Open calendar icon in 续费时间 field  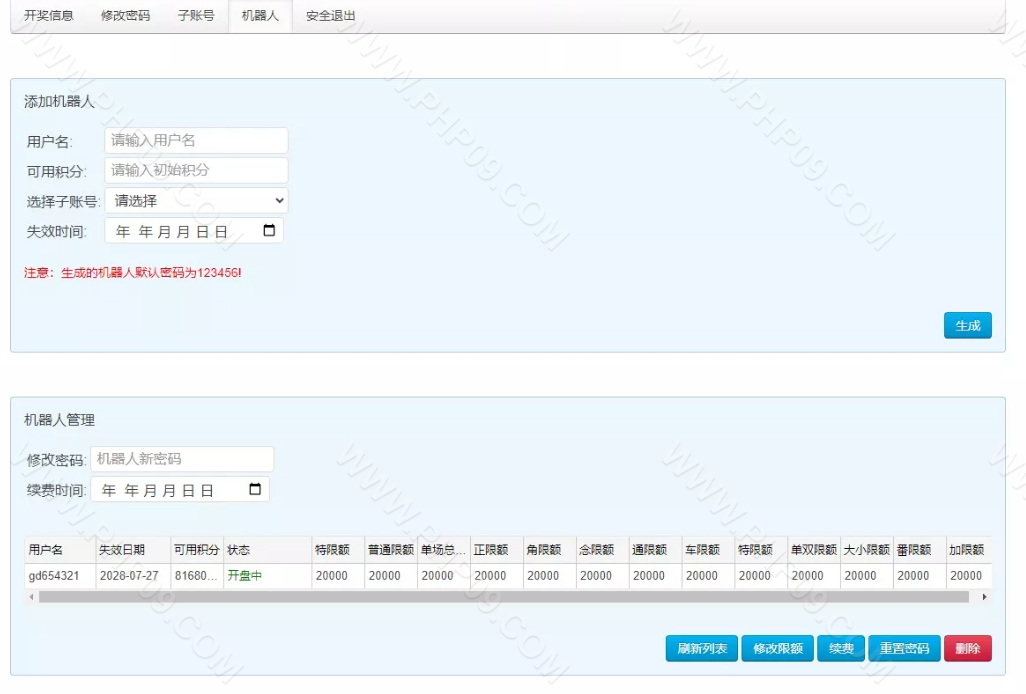coord(255,490)
